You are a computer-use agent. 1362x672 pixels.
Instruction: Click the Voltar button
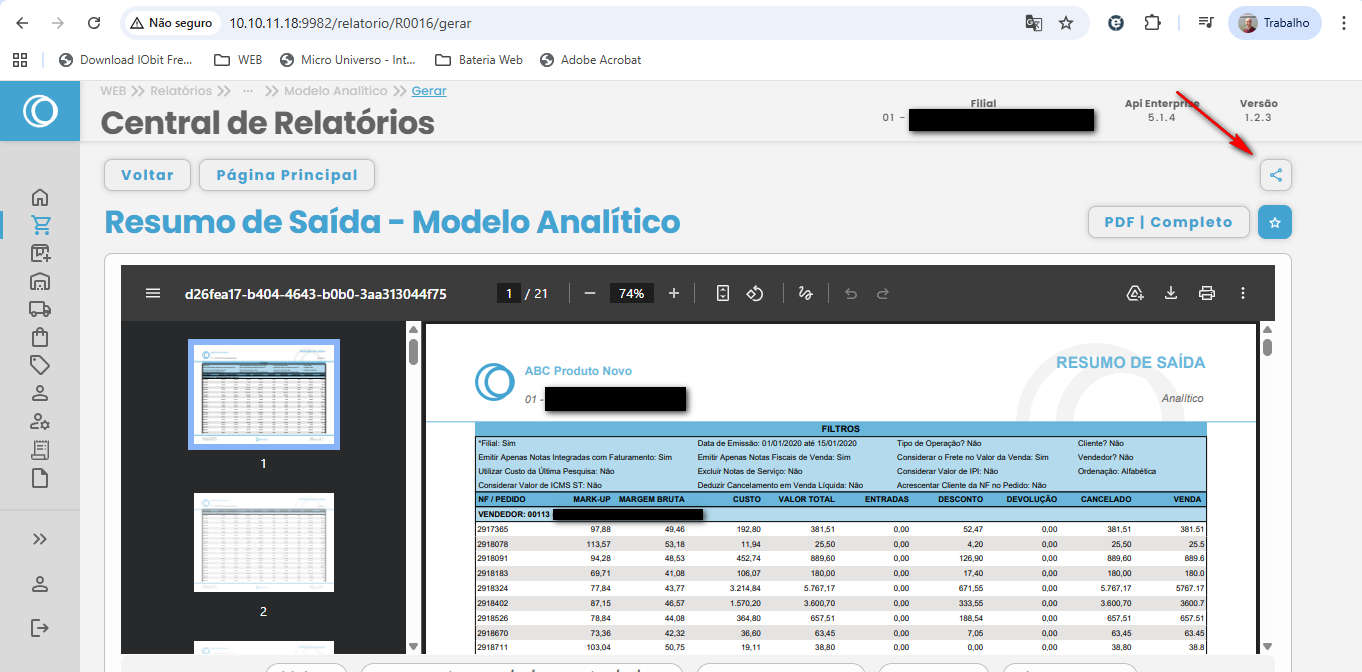(147, 175)
